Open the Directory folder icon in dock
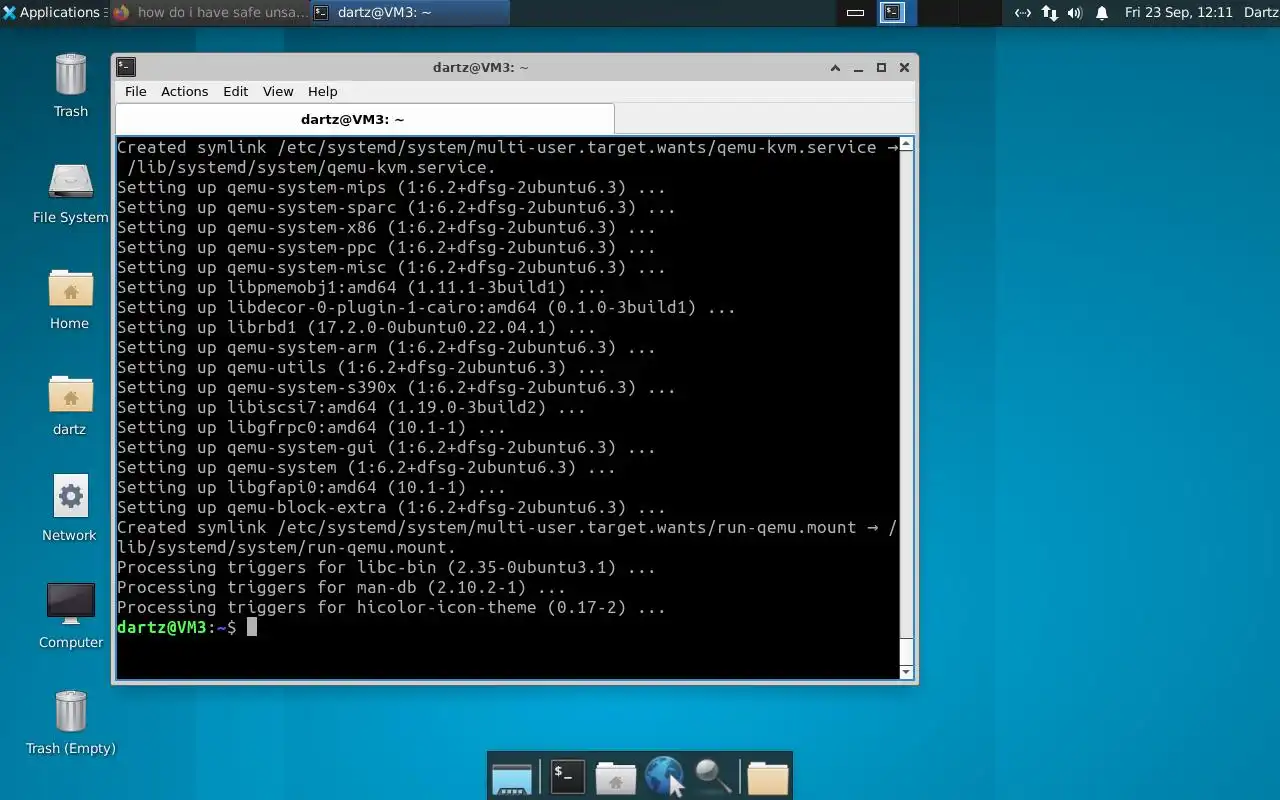 [767, 777]
